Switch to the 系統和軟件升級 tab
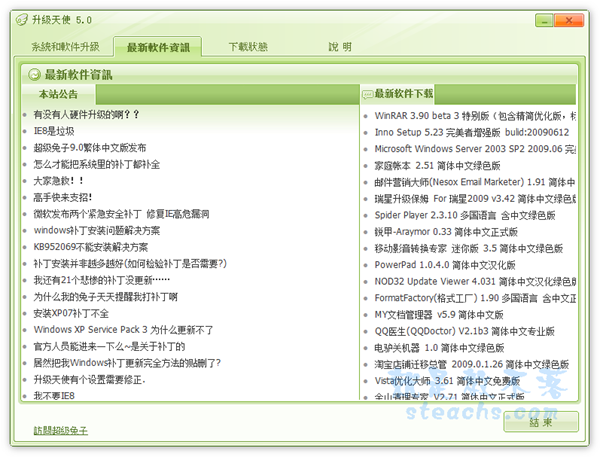 click(65, 47)
